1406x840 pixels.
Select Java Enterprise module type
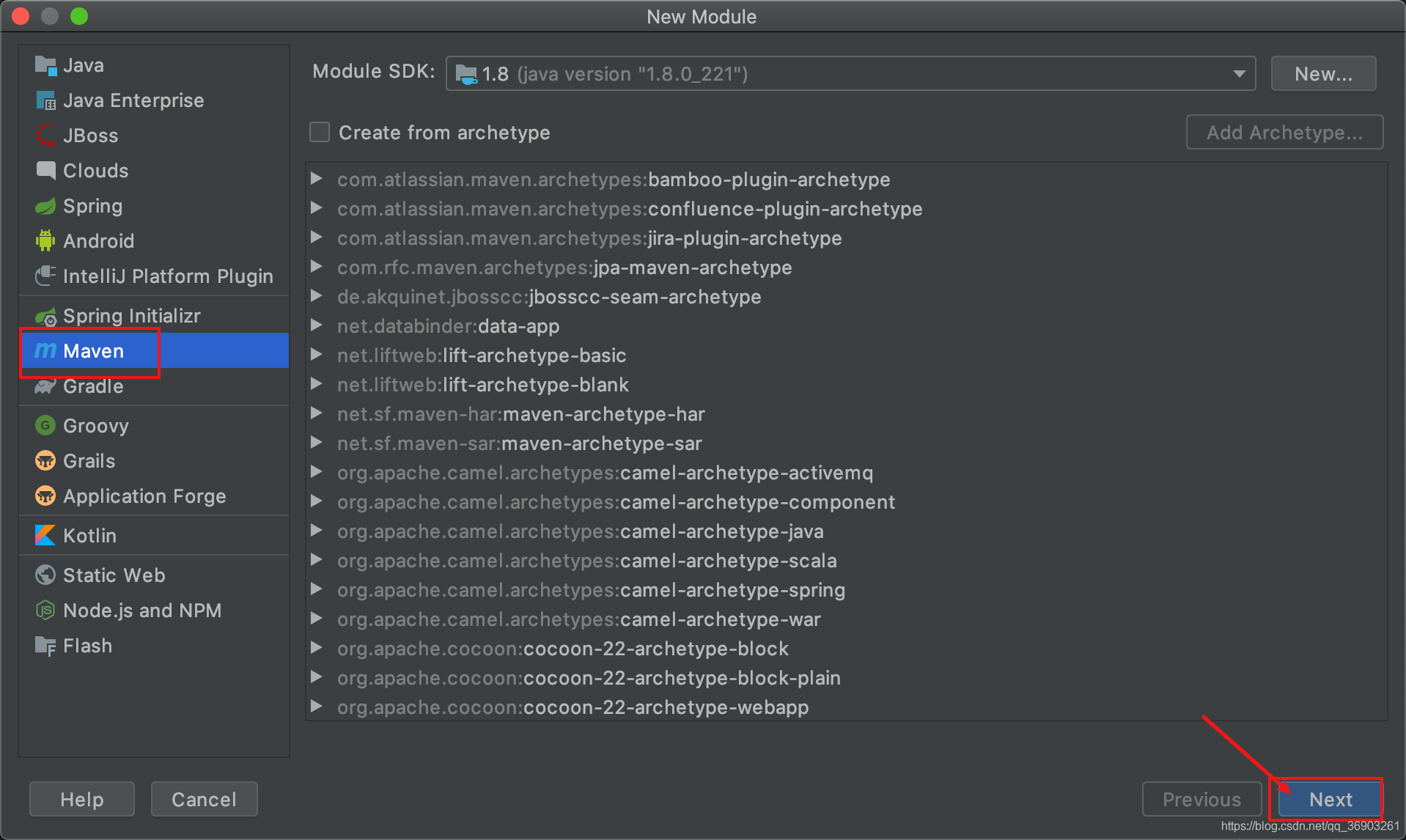[x=155, y=100]
